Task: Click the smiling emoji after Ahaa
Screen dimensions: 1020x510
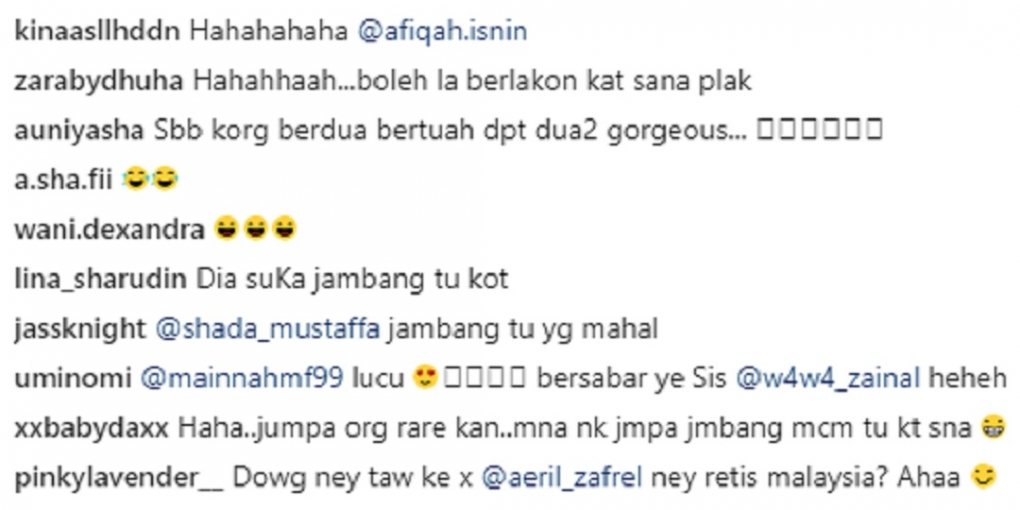Action: (x=983, y=477)
